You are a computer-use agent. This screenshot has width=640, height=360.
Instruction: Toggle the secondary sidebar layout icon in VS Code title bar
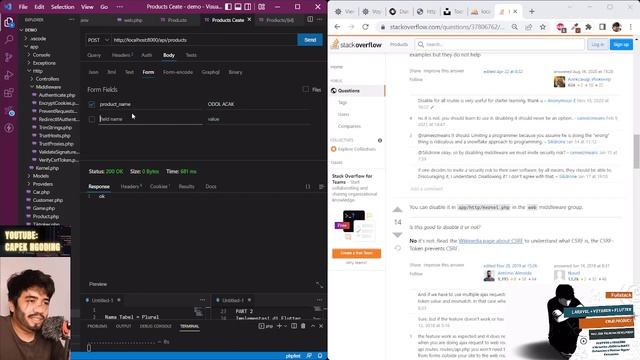[x=248, y=7]
